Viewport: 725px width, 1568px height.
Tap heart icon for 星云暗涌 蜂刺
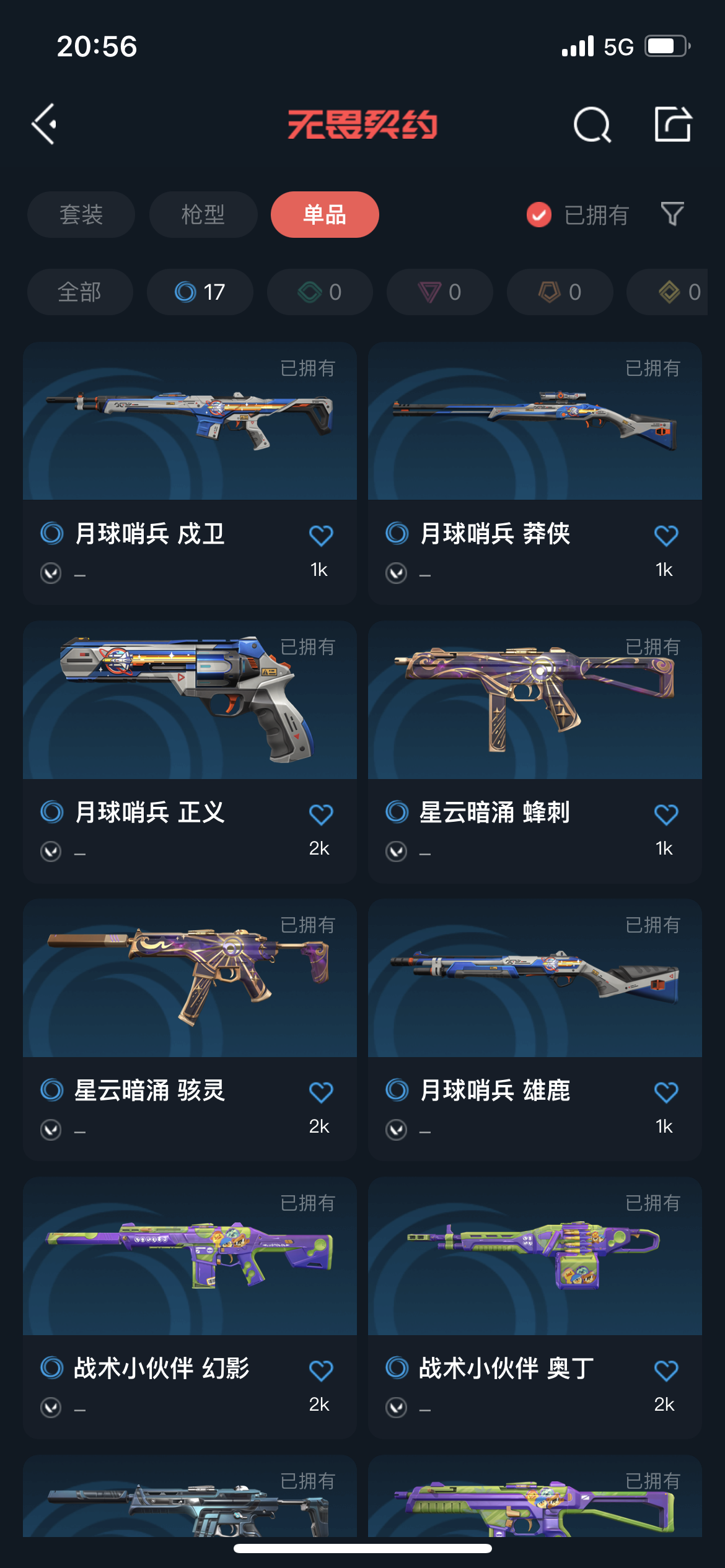pos(666,814)
